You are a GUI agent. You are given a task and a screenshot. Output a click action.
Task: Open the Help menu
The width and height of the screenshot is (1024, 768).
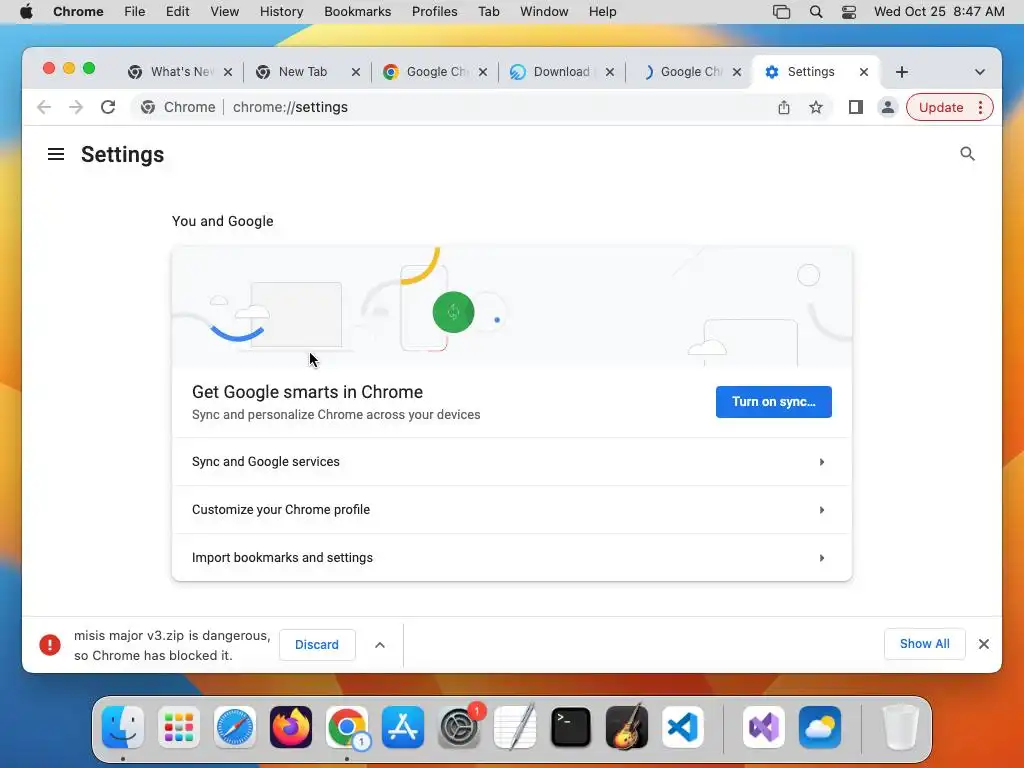pyautogui.click(x=602, y=12)
